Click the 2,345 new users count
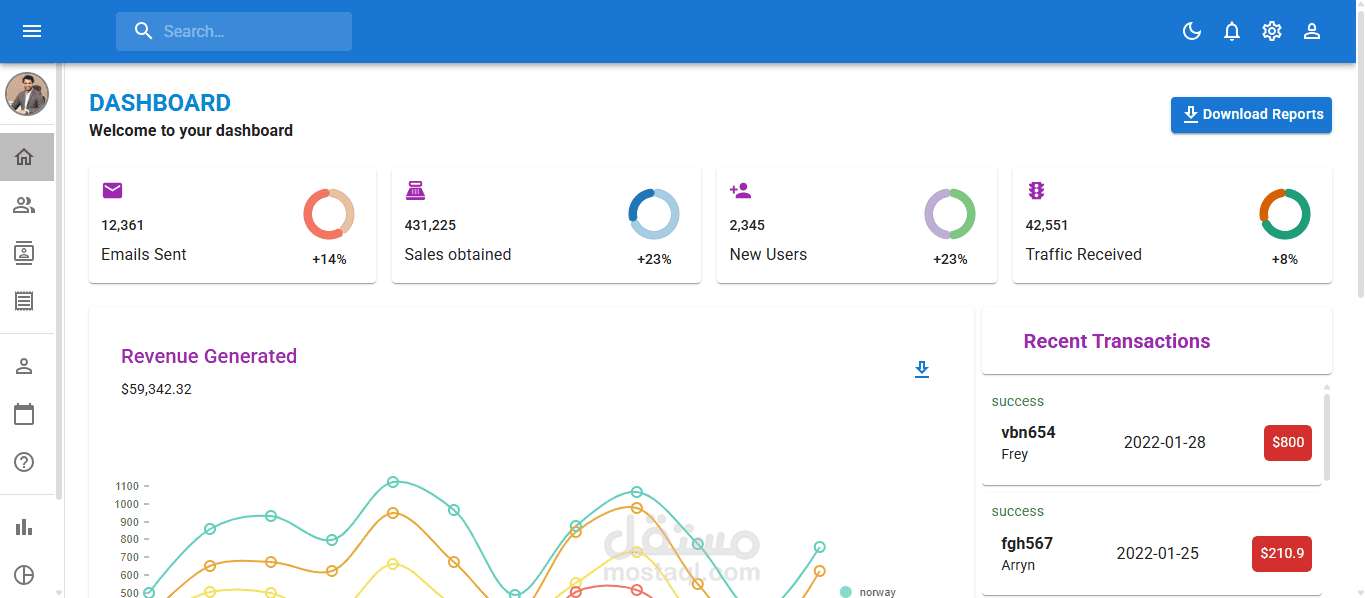The width and height of the screenshot is (1365, 598). click(747, 225)
